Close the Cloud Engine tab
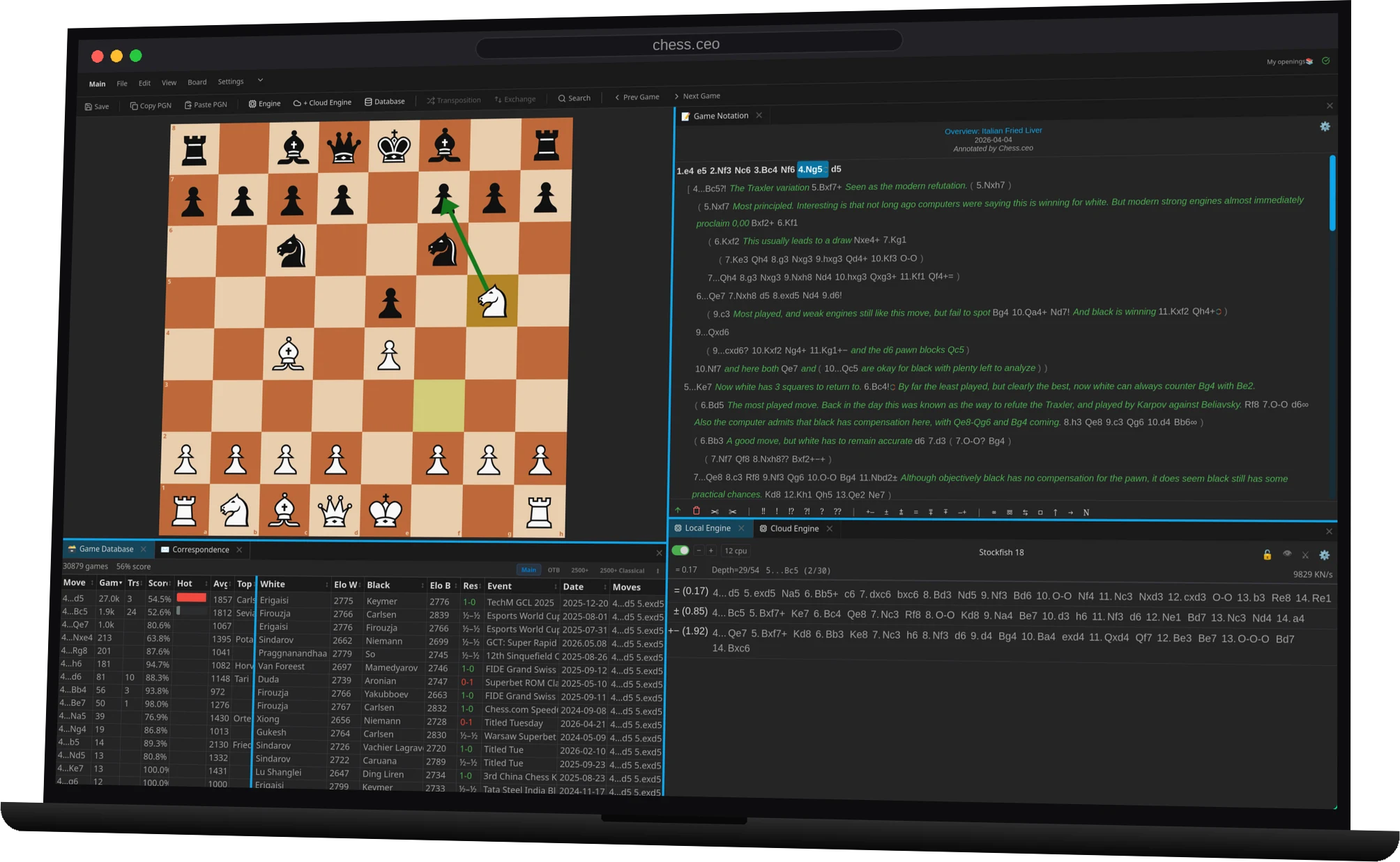The image size is (1400, 862). [x=829, y=529]
